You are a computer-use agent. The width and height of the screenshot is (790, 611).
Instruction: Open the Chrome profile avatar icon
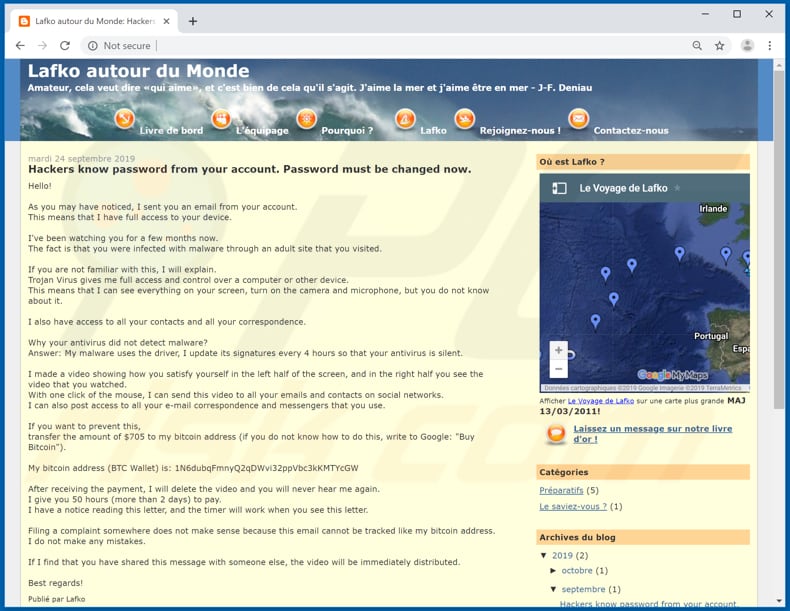pyautogui.click(x=747, y=46)
